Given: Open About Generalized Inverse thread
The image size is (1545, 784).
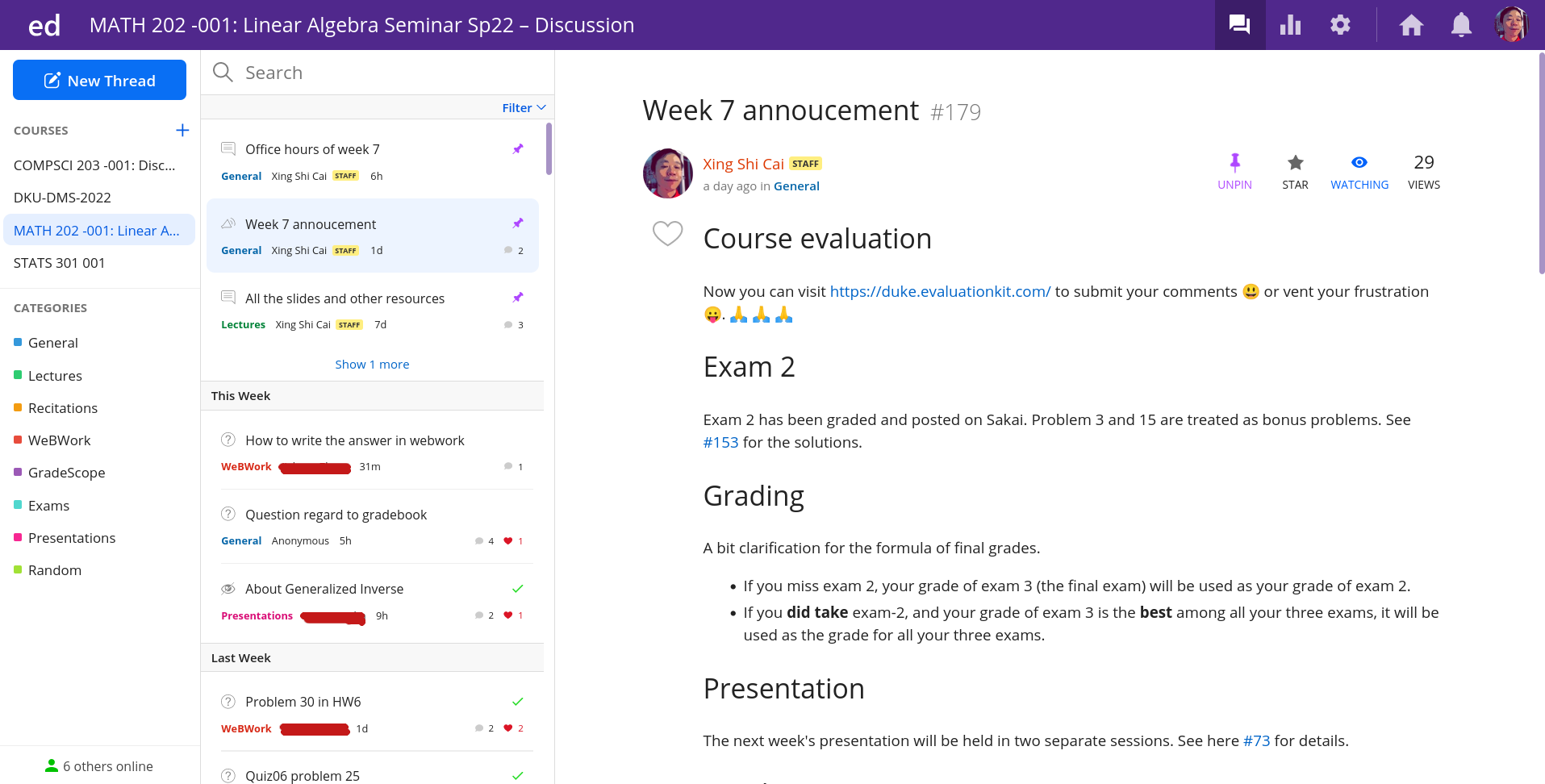Looking at the screenshot, I should coord(372,601).
